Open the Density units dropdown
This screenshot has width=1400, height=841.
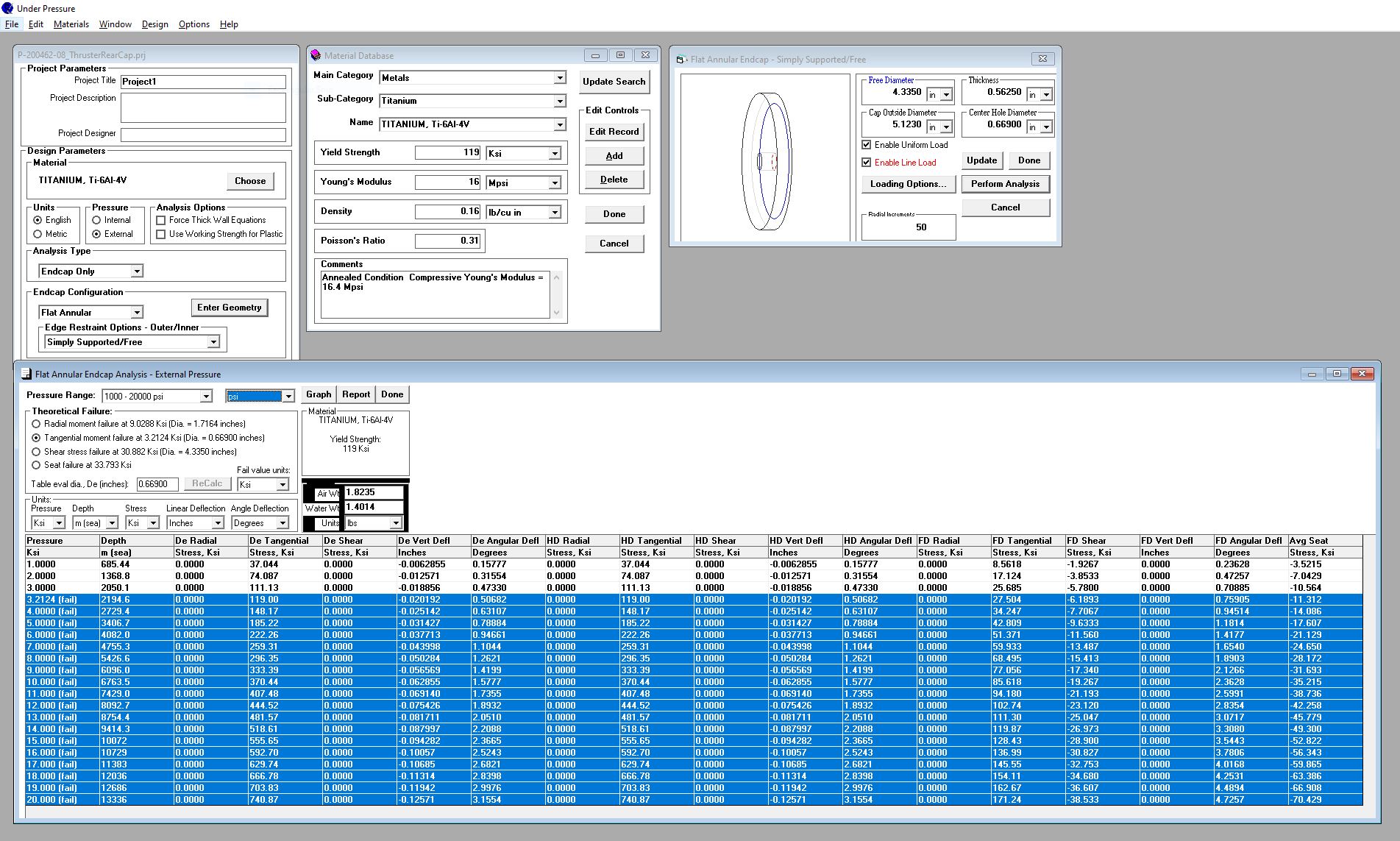(555, 212)
